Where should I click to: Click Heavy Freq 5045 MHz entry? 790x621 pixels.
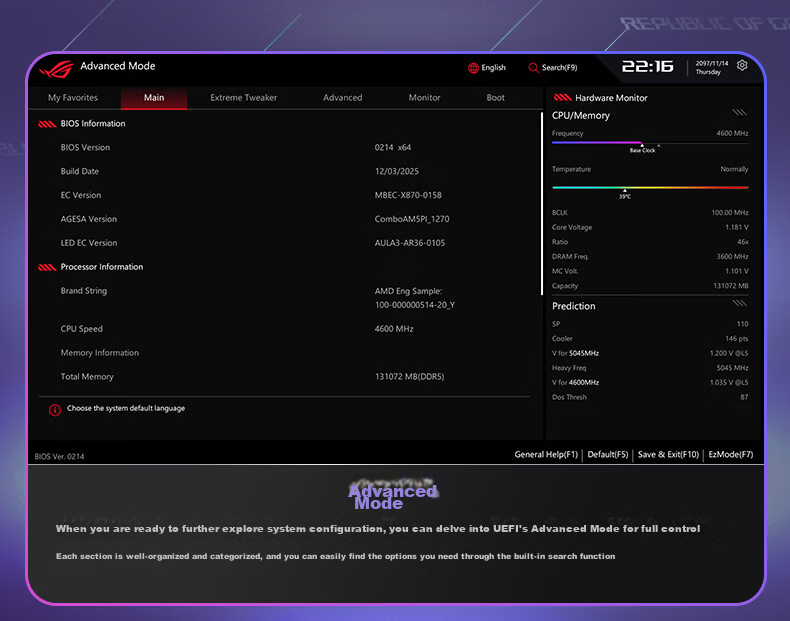pos(650,368)
